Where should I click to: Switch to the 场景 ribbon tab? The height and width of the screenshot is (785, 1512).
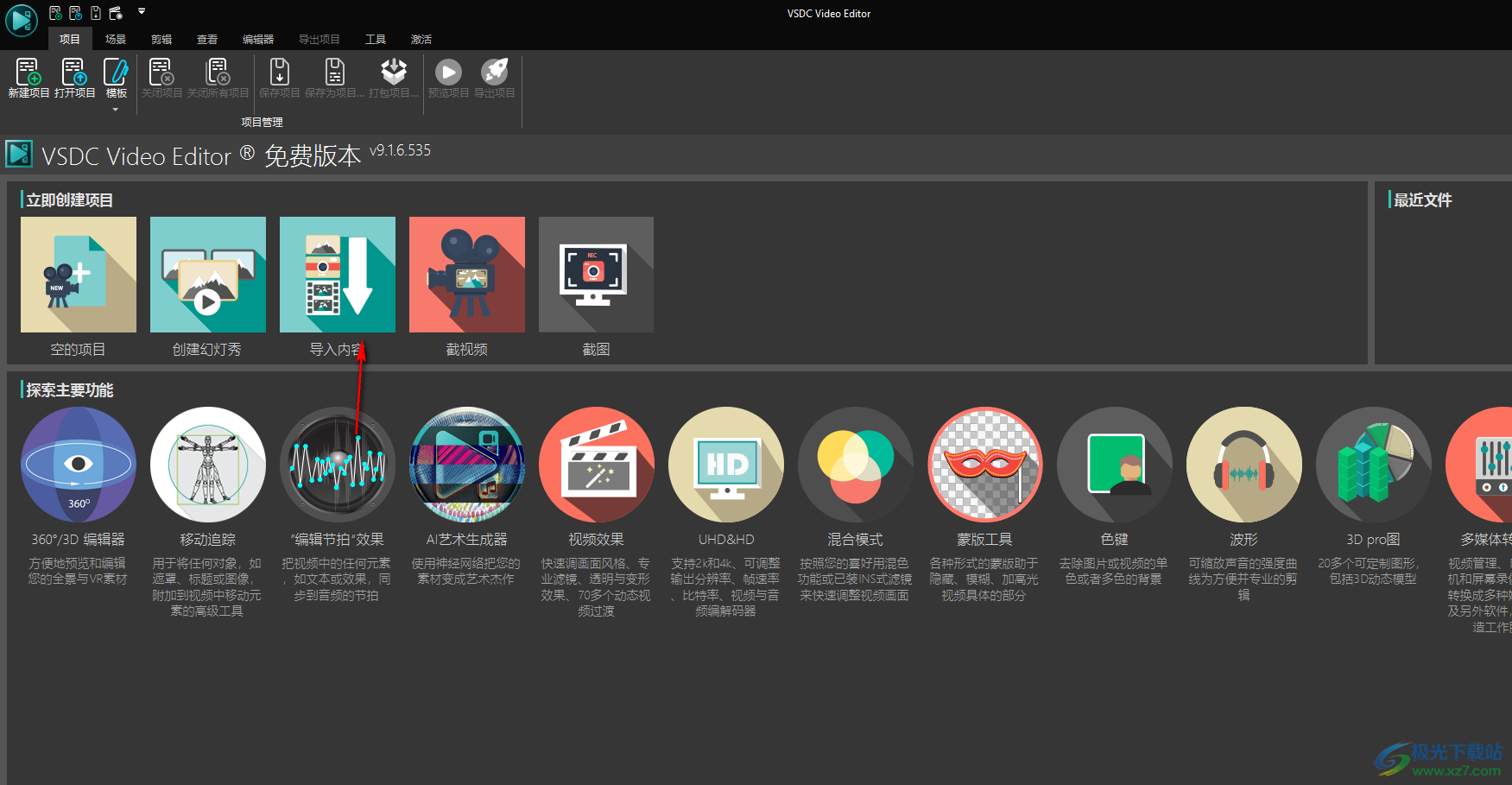tap(116, 40)
